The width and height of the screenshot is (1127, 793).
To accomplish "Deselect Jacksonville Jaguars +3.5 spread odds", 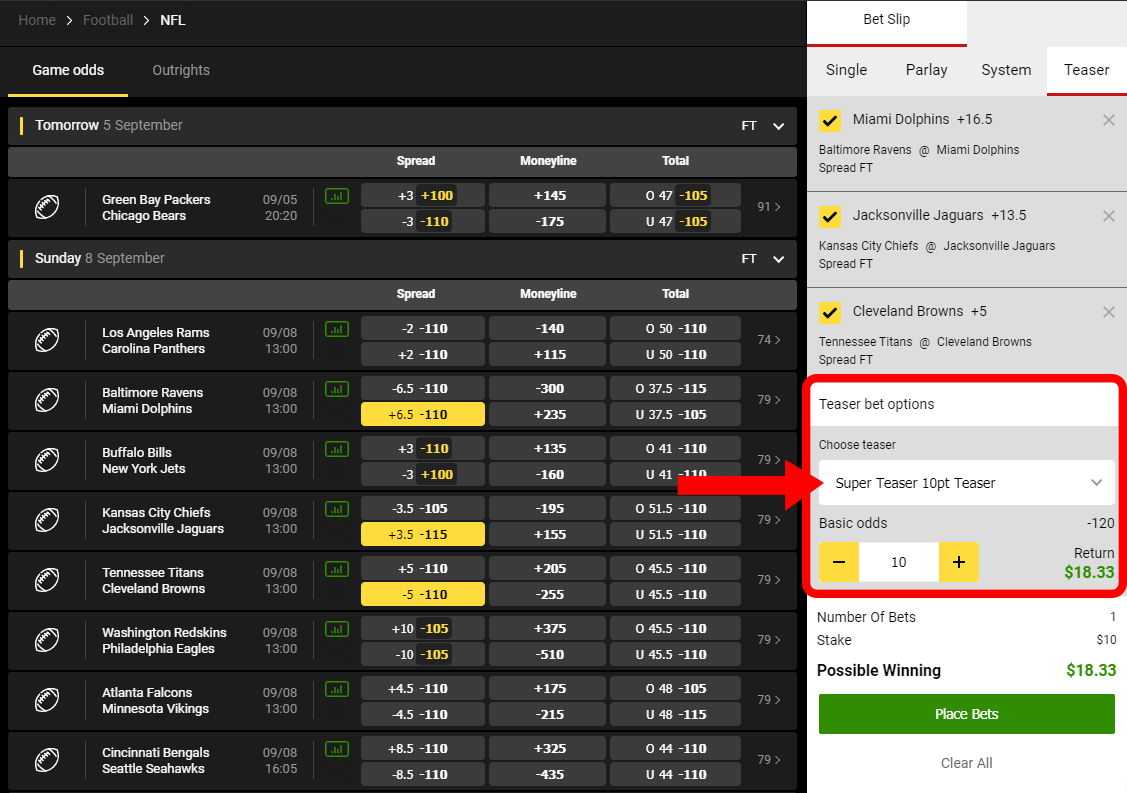I will (423, 534).
